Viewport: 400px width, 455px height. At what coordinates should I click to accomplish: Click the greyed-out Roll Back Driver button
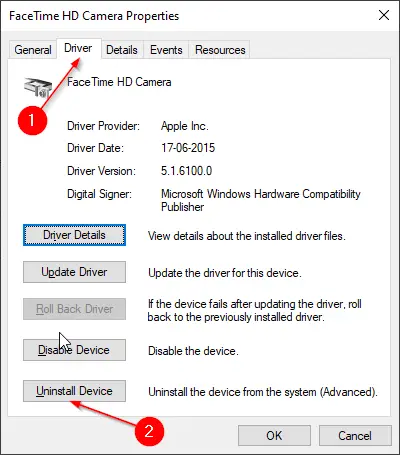[74, 309]
